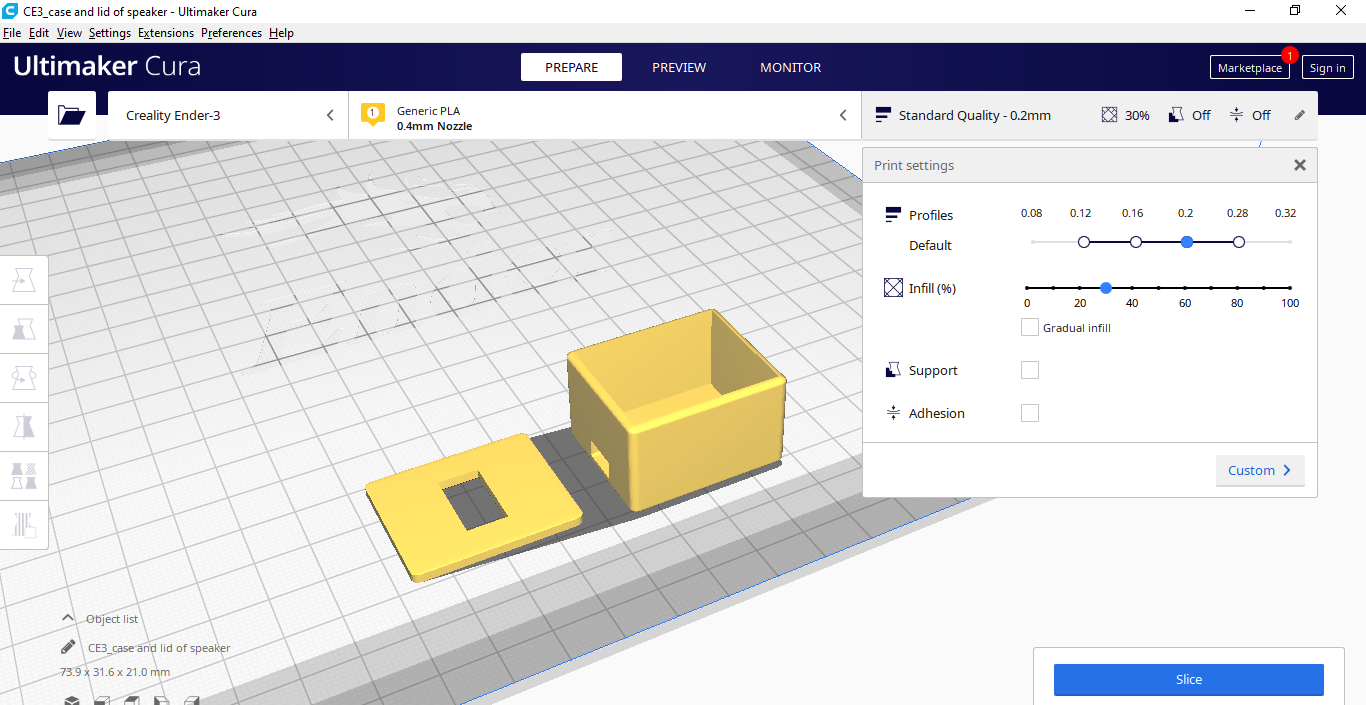Click the Object list label
The width and height of the screenshot is (1366, 705).
tap(112, 619)
